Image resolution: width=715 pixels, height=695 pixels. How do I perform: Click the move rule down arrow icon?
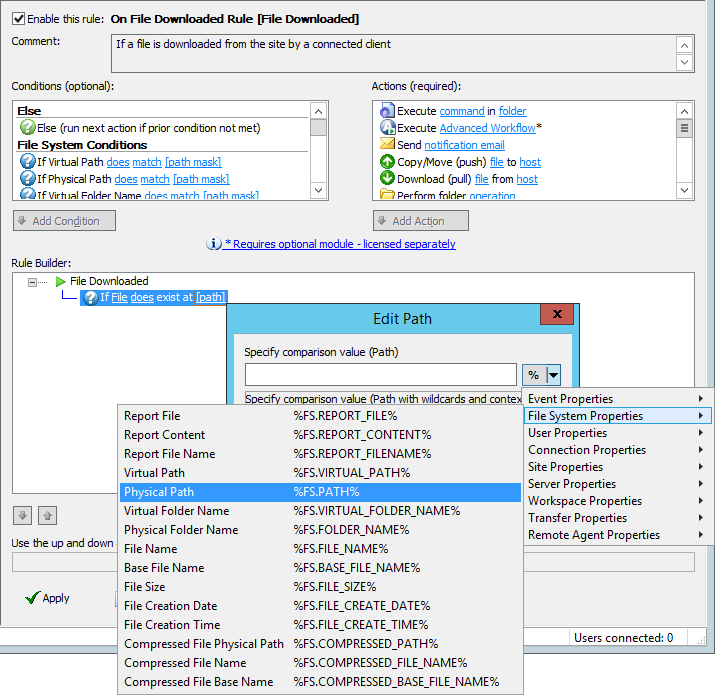(22, 515)
